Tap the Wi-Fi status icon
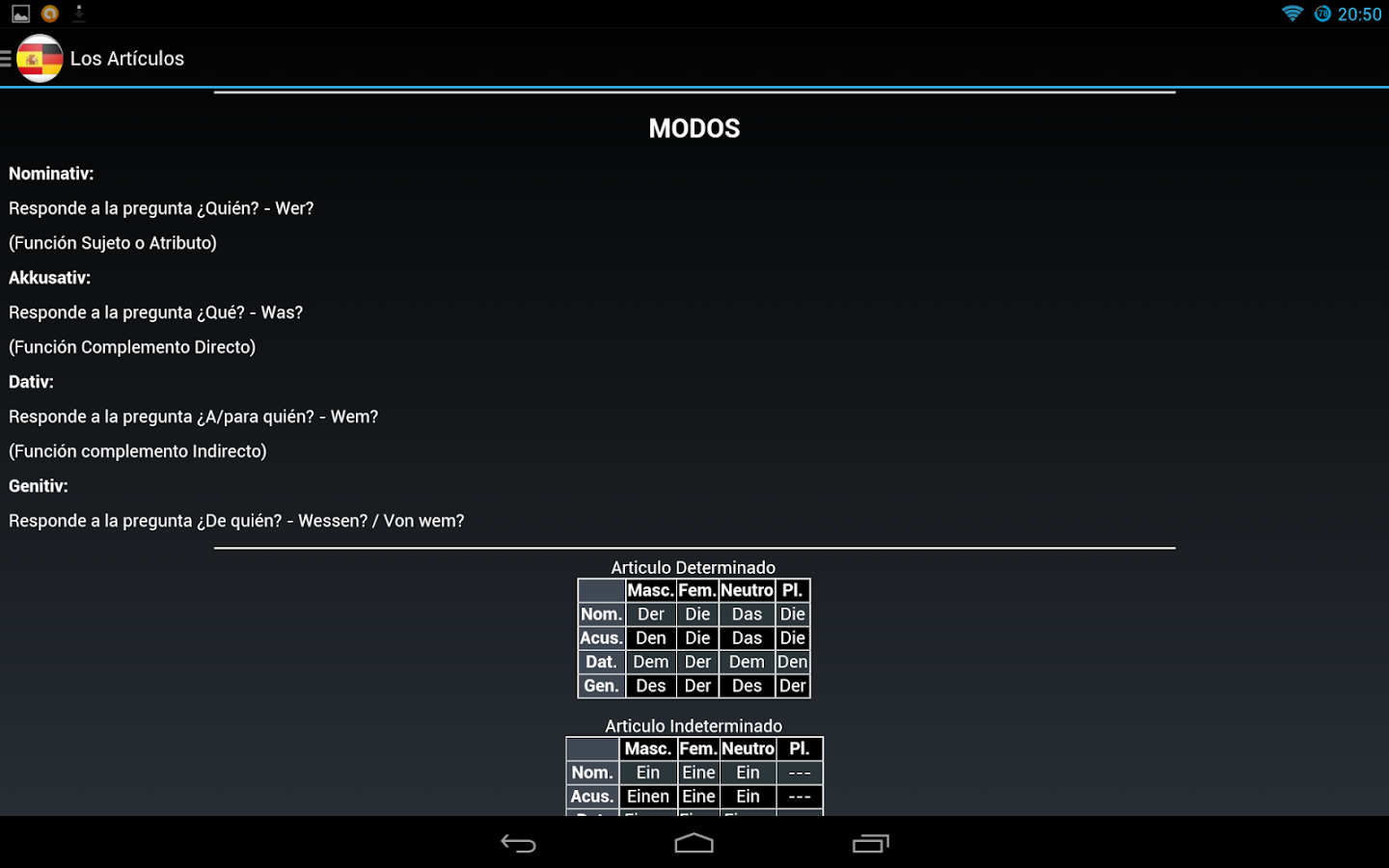This screenshot has height=868, width=1389. tap(1292, 14)
